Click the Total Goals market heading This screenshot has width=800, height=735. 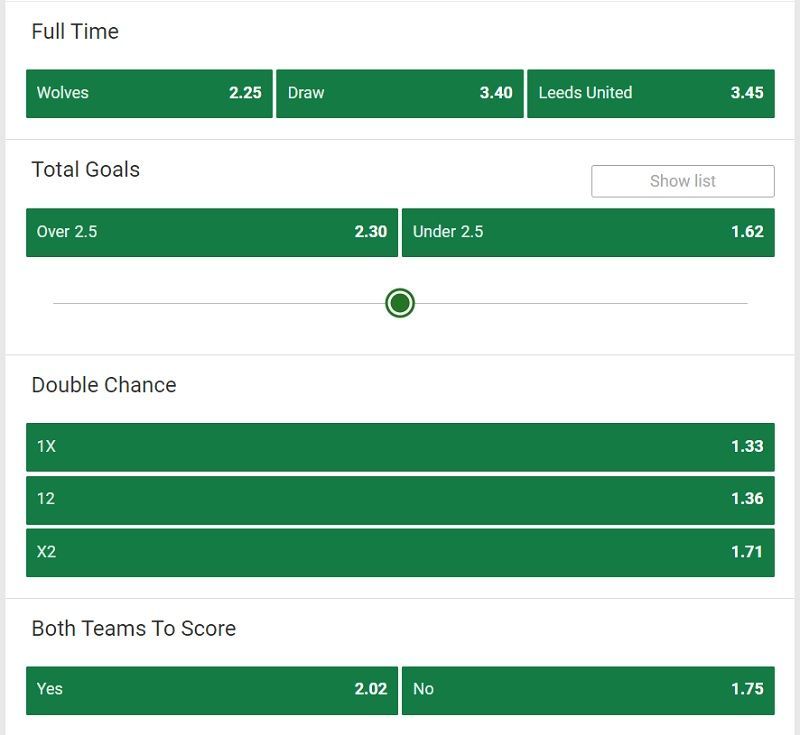click(x=86, y=169)
